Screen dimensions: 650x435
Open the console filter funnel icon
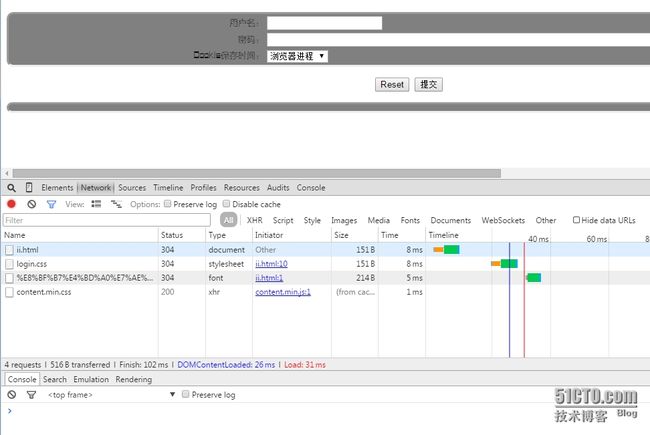pyautogui.click(x=31, y=395)
